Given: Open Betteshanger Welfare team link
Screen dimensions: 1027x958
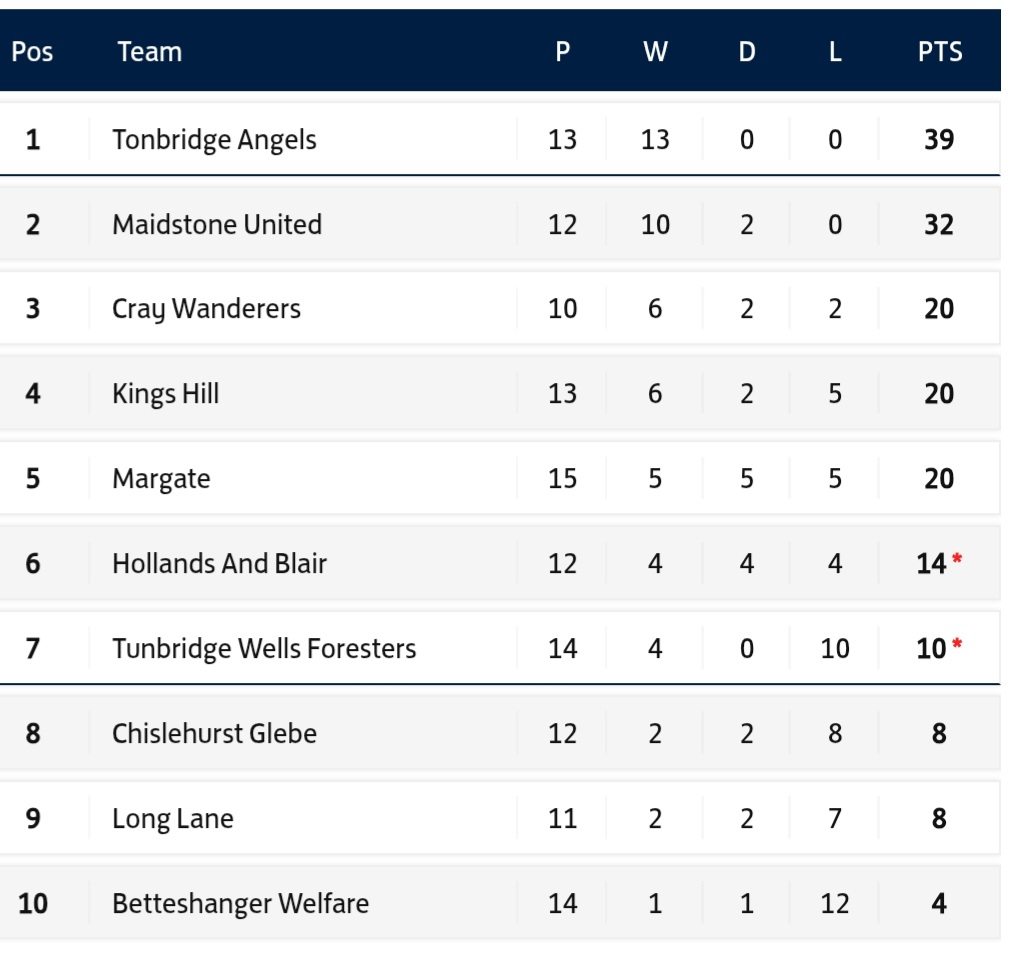Looking at the screenshot, I should click(x=240, y=904).
